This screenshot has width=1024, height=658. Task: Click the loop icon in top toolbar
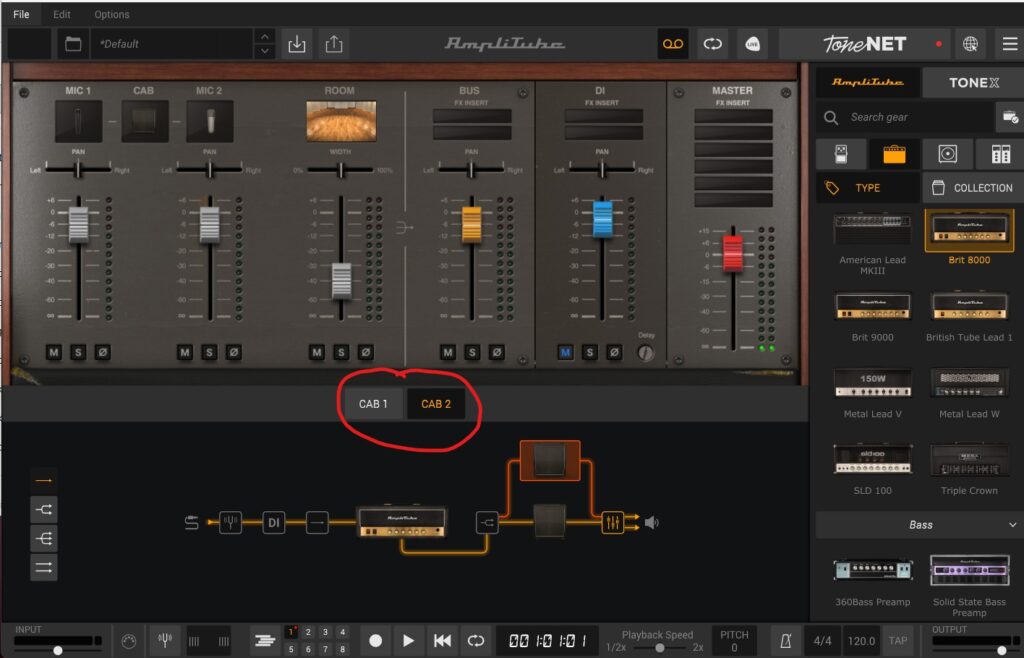click(712, 44)
